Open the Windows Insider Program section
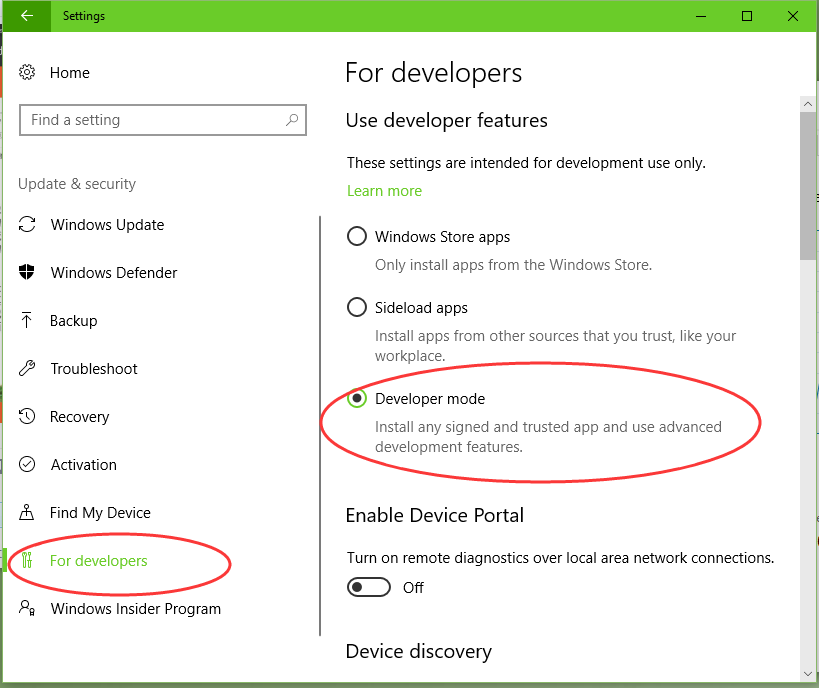 click(135, 609)
